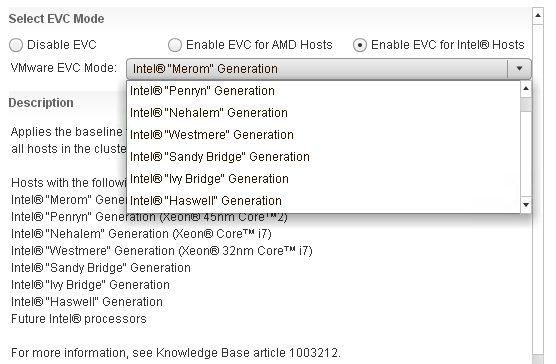
Task: Open the VMware EVC Mode dropdown arrow
Action: coord(519,69)
